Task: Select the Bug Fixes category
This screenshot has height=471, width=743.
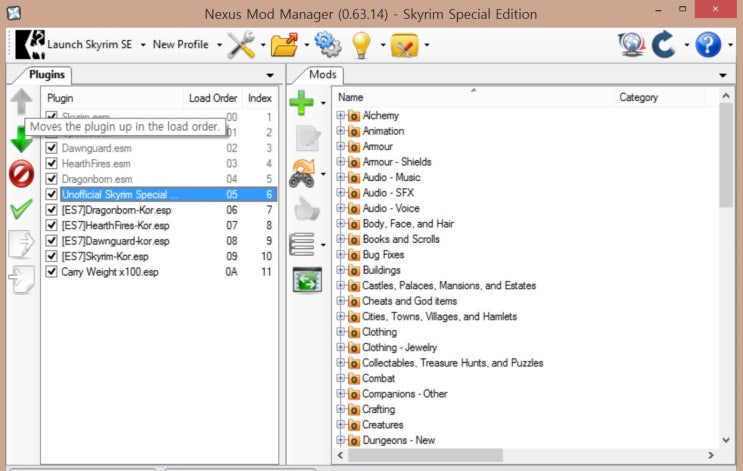Action: click(x=383, y=254)
